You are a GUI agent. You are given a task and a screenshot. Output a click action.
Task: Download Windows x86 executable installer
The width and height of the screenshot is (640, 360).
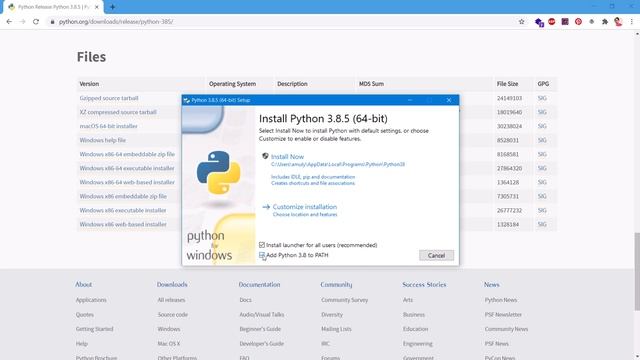pos(123,210)
